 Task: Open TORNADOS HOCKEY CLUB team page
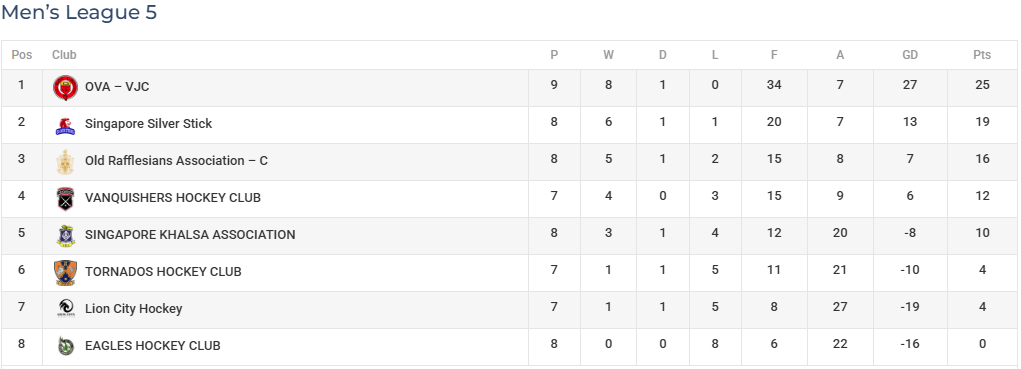[163, 272]
